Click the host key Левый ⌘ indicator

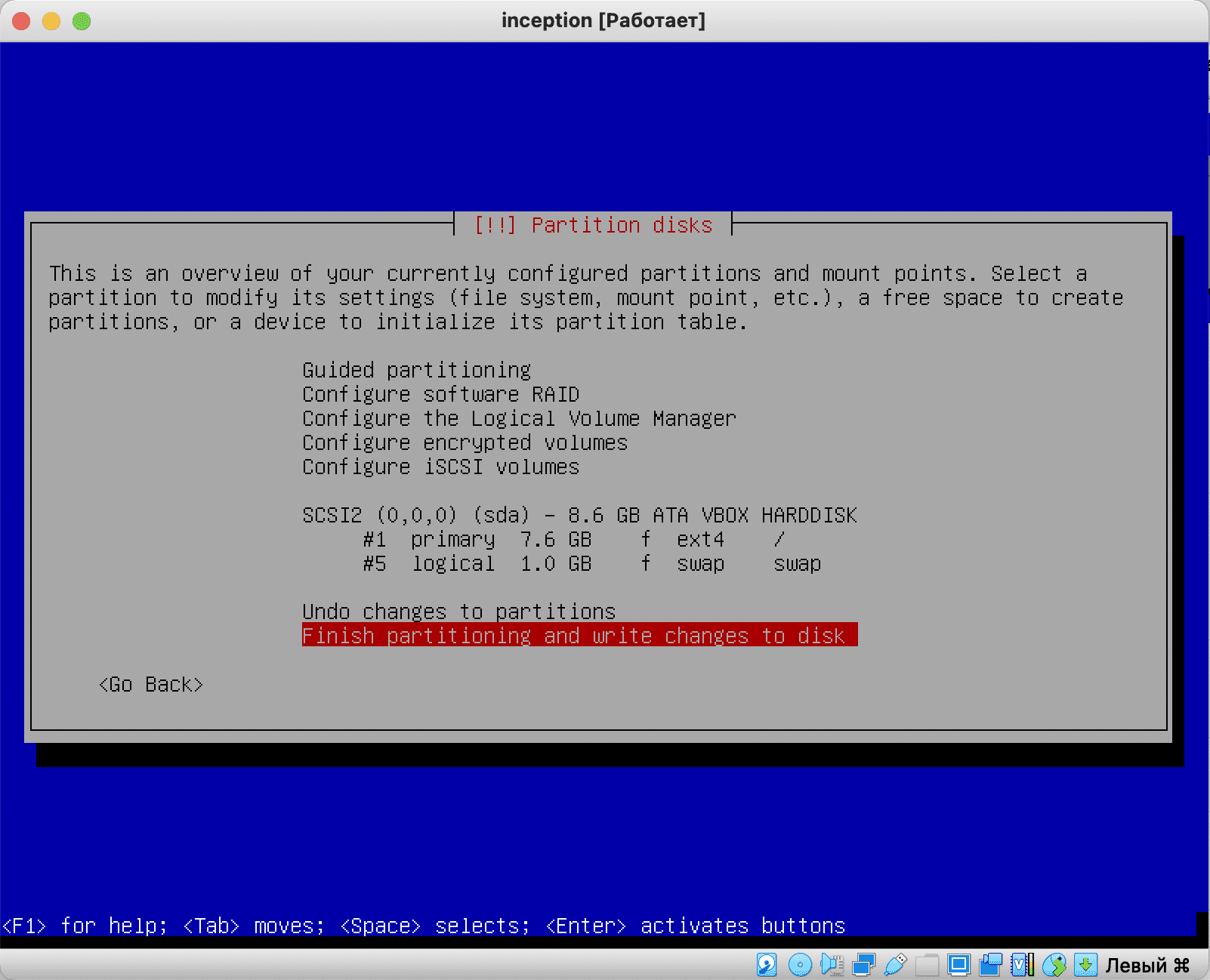[1147, 965]
